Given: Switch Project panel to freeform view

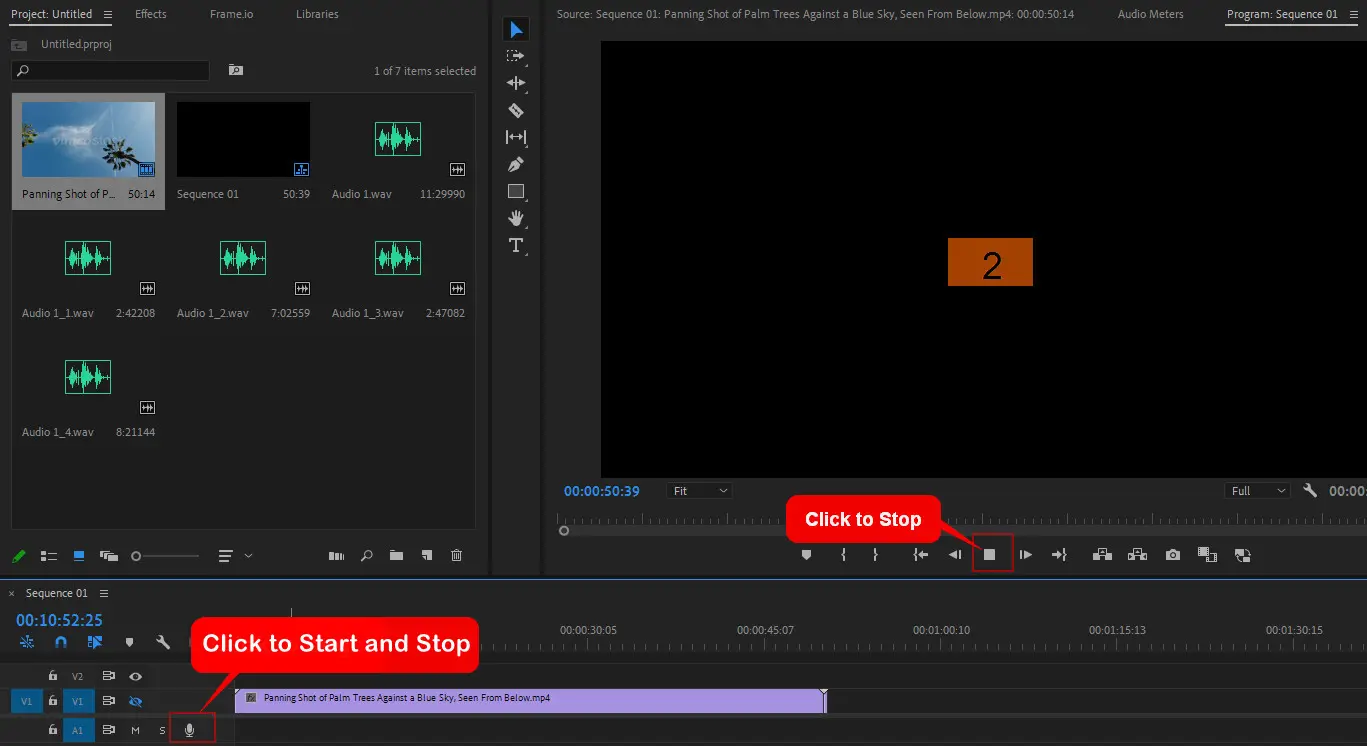Looking at the screenshot, I should point(109,555).
